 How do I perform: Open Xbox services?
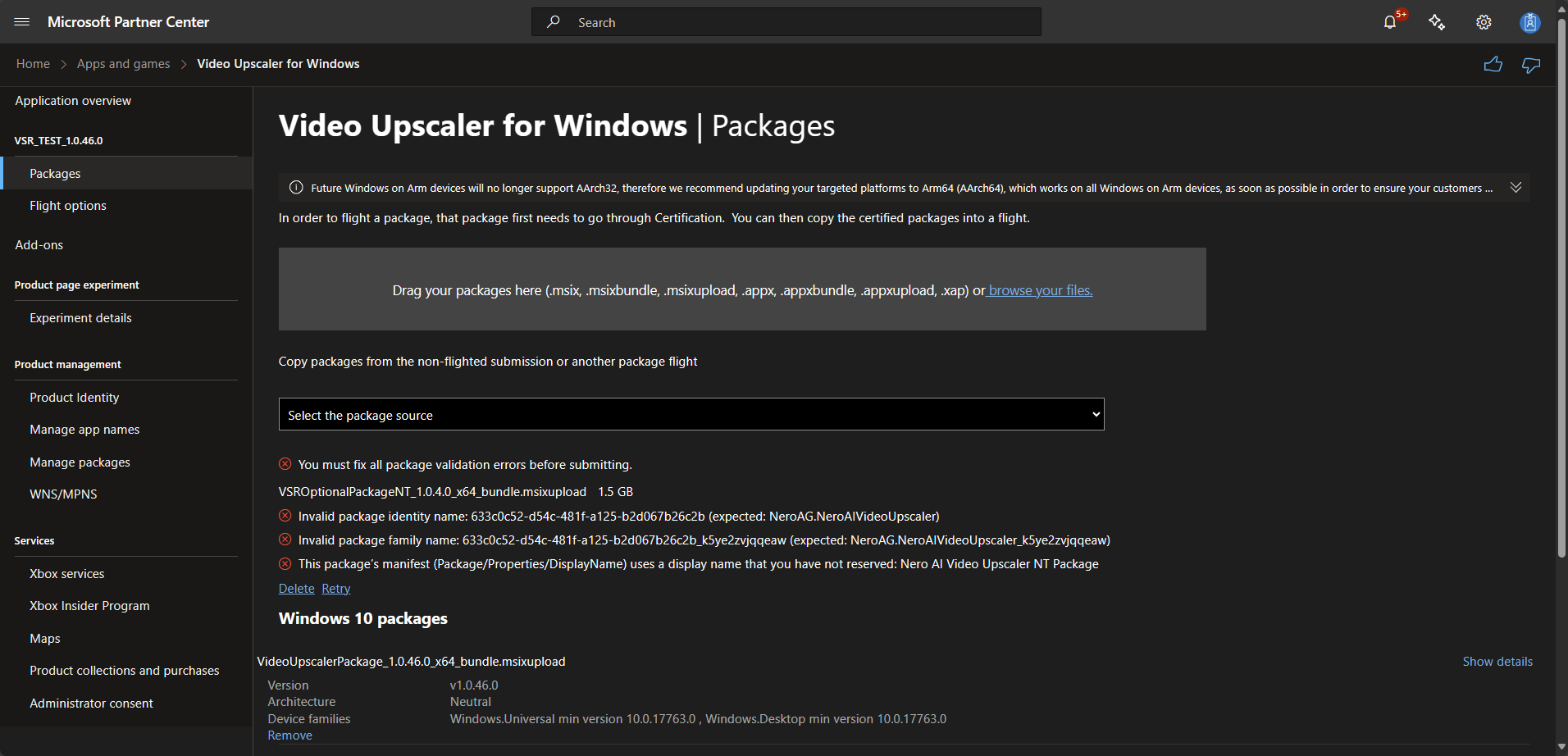[x=67, y=574]
